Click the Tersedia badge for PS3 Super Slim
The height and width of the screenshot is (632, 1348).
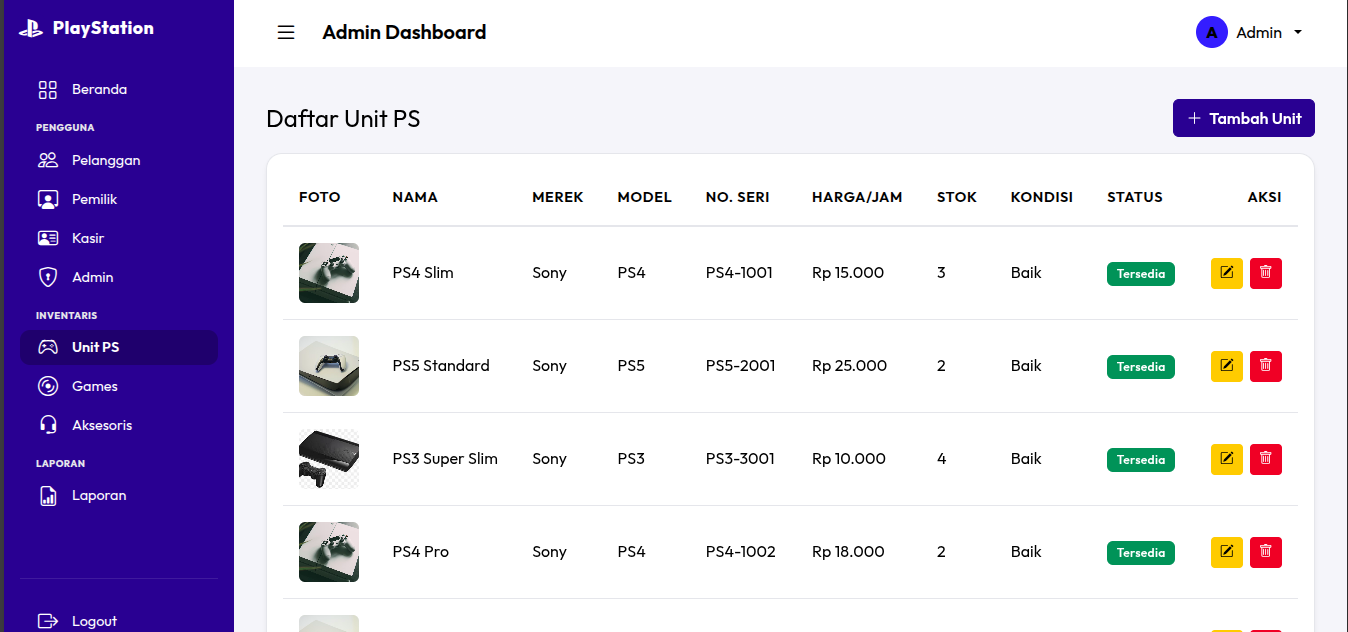(x=1141, y=460)
